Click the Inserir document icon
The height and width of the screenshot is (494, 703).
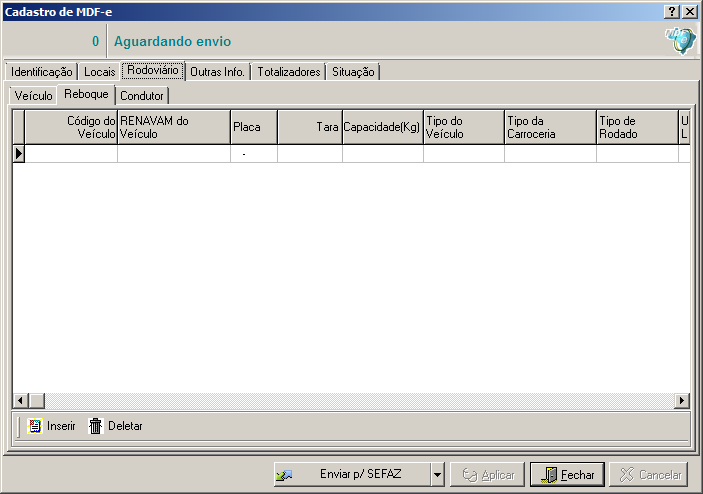tap(35, 426)
